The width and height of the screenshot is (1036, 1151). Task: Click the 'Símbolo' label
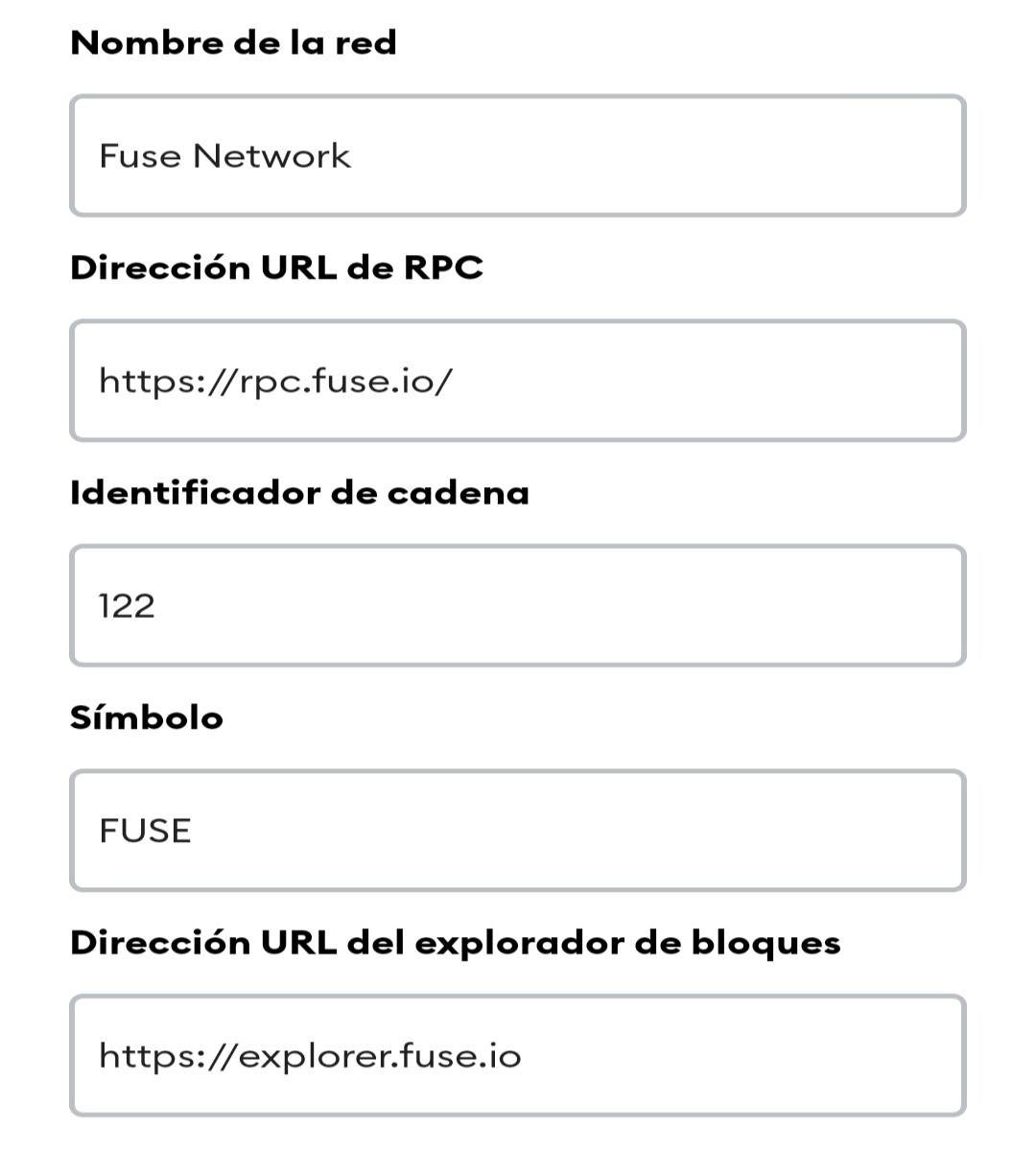pyautogui.click(x=147, y=717)
